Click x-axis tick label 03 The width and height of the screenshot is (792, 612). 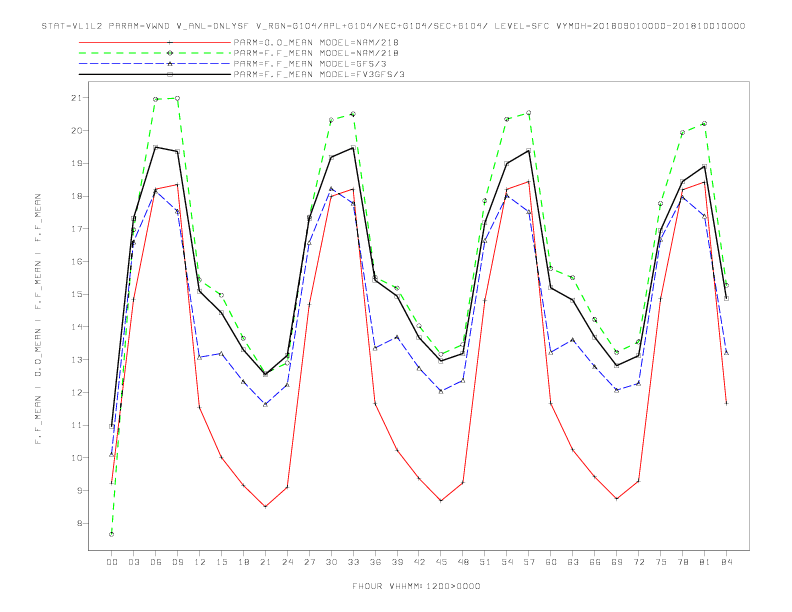point(133,562)
